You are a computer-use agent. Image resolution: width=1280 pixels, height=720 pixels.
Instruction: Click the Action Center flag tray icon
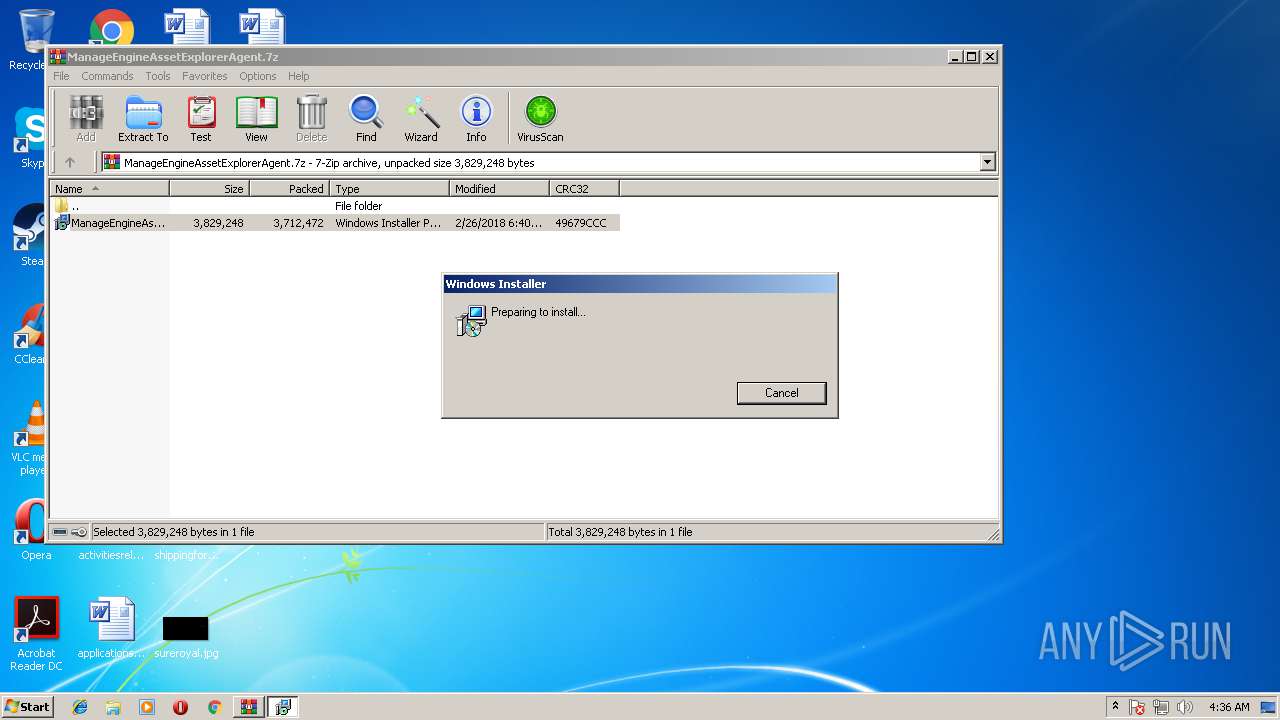[x=1138, y=707]
